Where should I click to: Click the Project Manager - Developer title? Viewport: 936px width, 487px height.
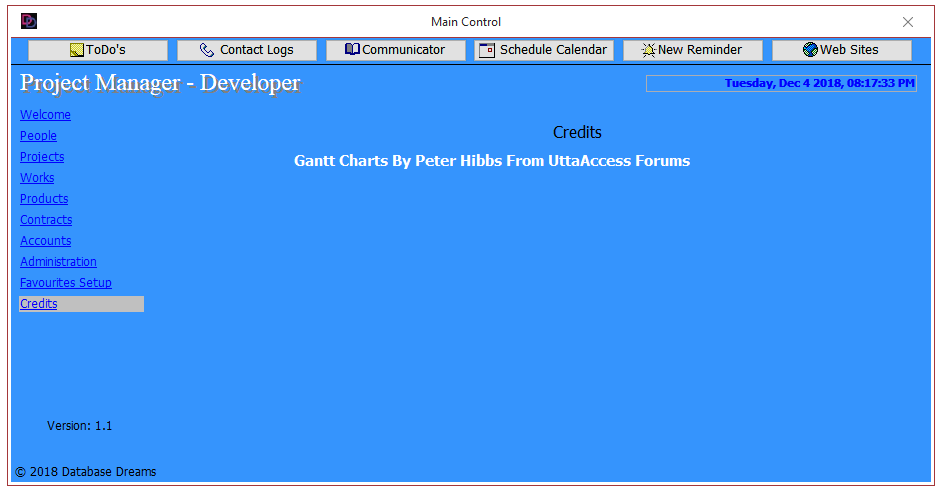[x=160, y=84]
